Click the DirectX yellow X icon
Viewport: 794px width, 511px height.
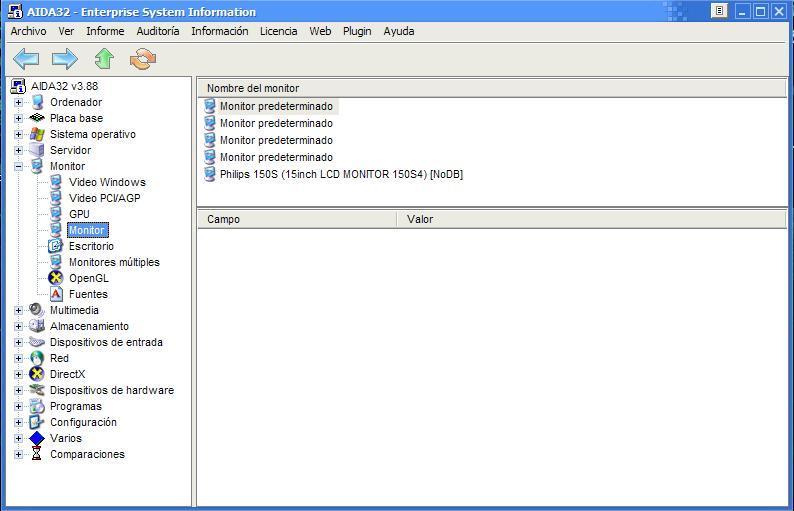37,374
